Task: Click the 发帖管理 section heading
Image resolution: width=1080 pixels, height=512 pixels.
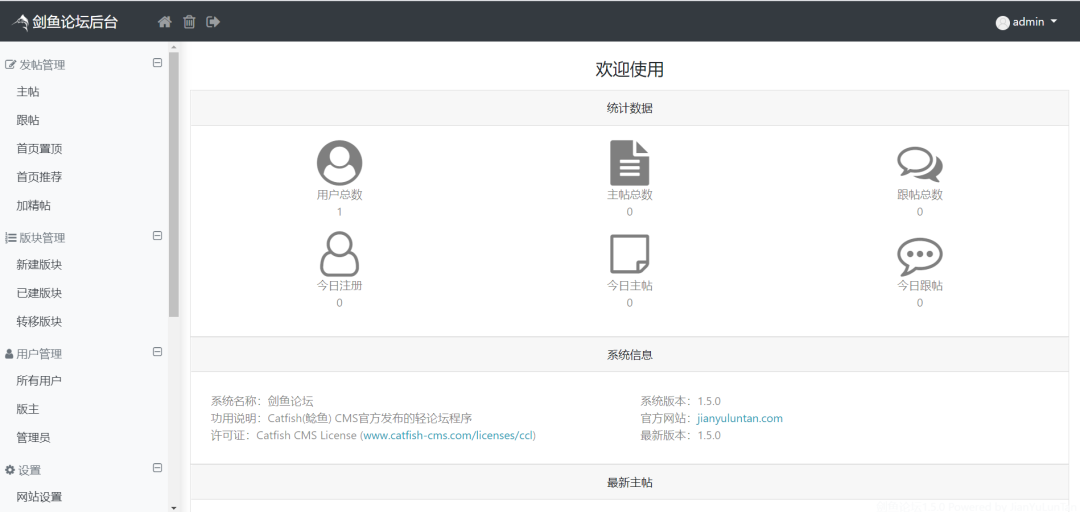Action: pos(42,65)
